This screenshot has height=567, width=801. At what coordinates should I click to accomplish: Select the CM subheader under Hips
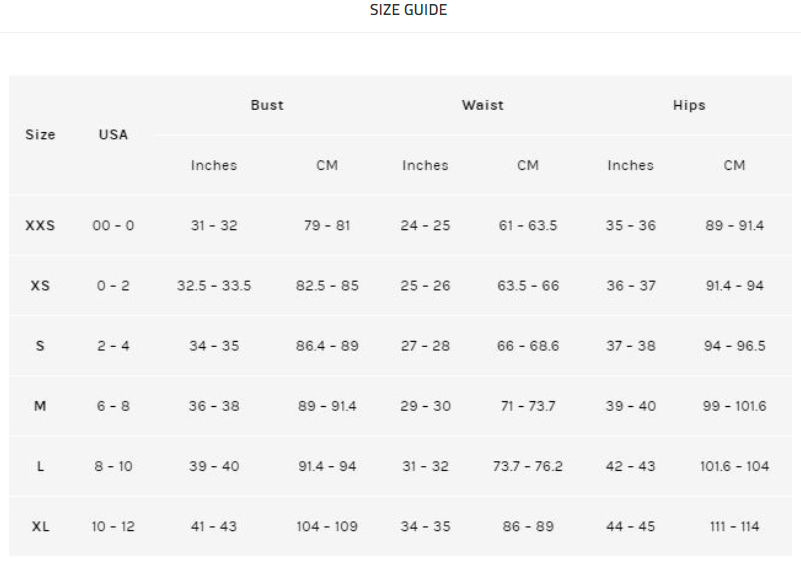[734, 166]
